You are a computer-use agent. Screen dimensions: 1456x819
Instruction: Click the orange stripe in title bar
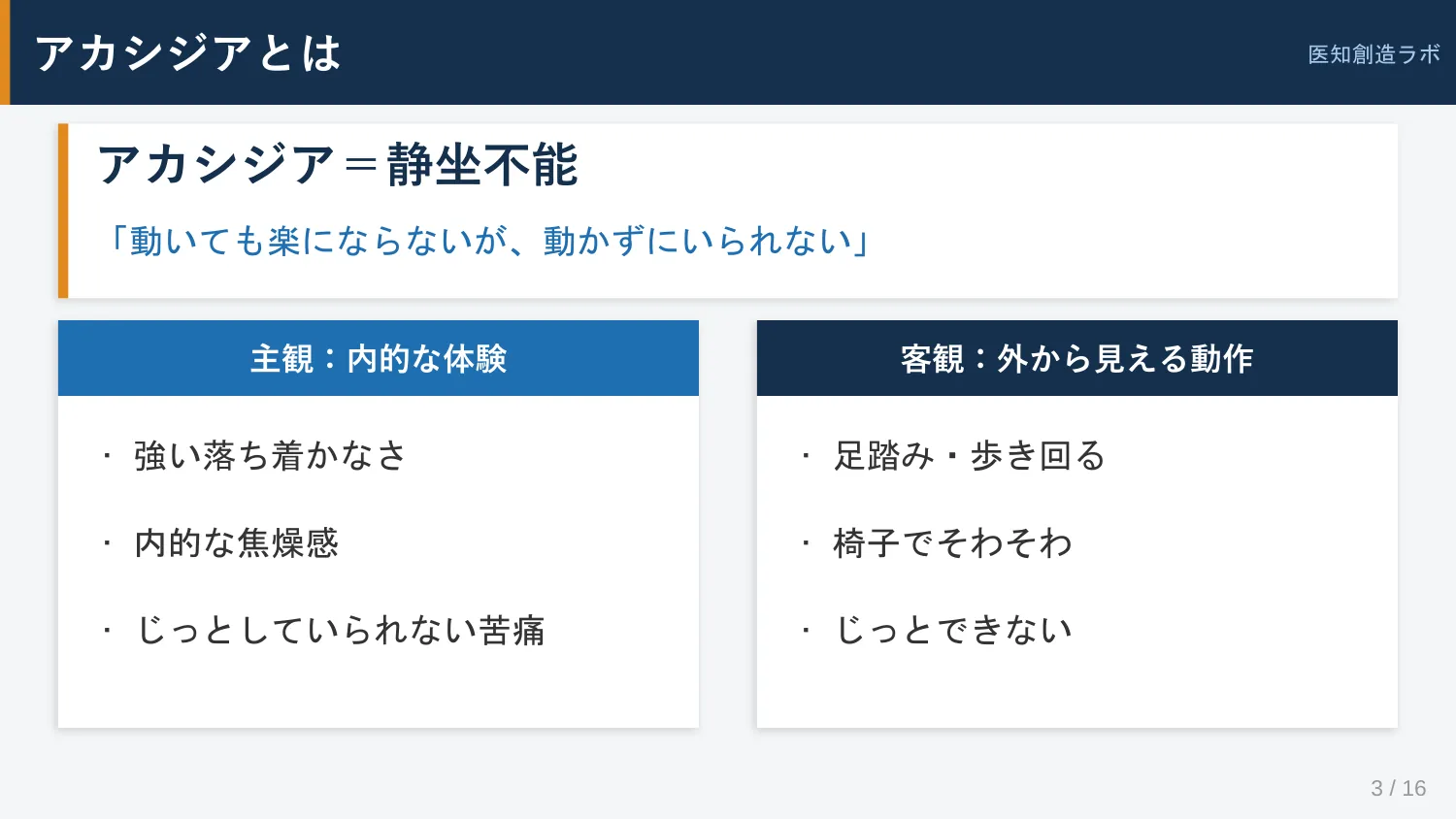pos(5,52)
